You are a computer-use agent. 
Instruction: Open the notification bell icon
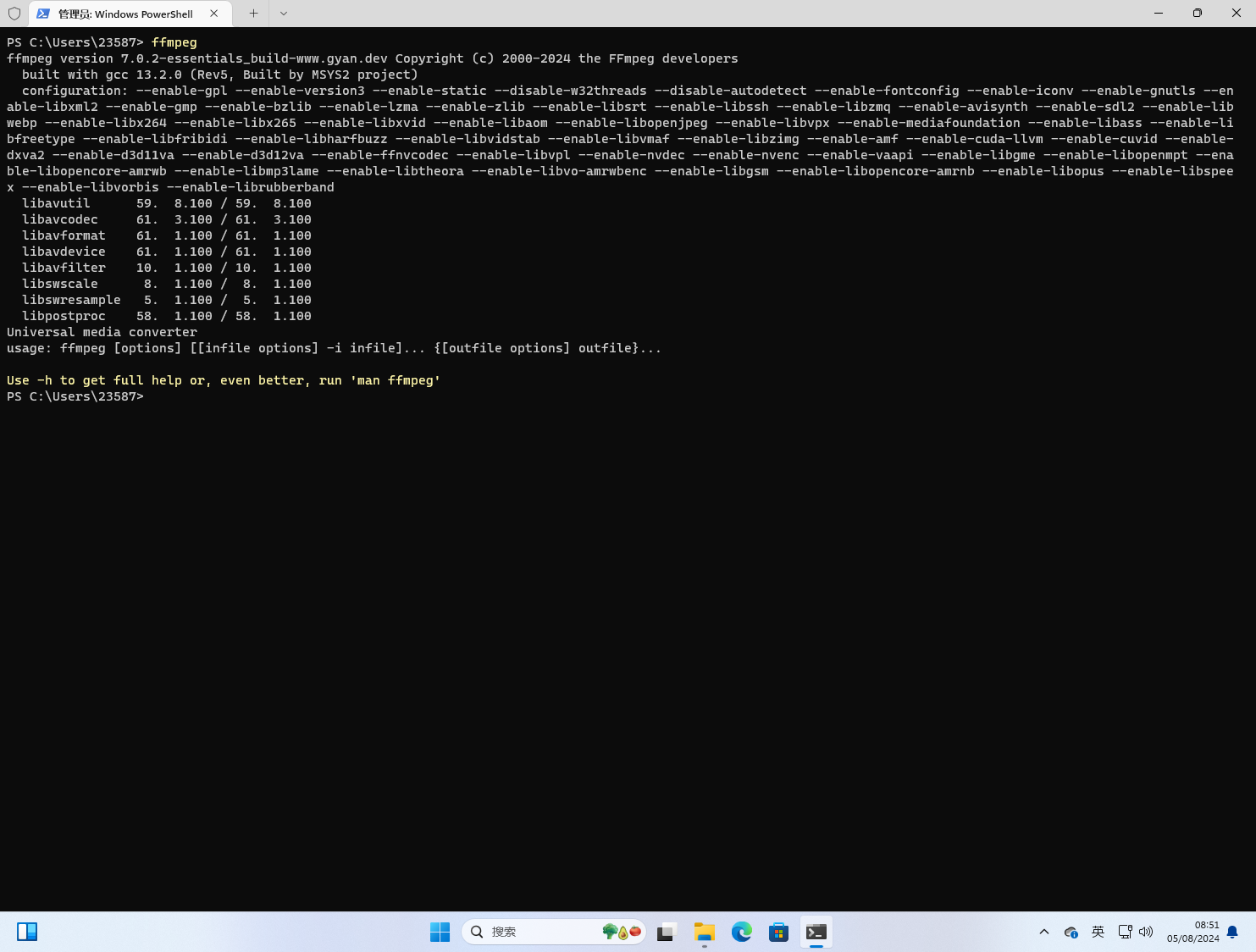(1232, 932)
